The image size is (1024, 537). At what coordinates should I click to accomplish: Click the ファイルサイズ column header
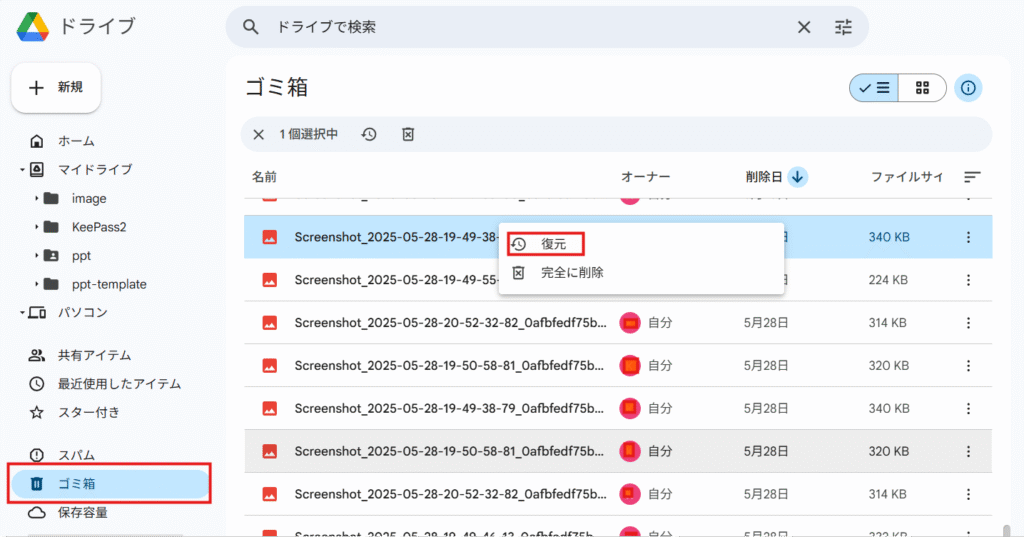(x=907, y=177)
